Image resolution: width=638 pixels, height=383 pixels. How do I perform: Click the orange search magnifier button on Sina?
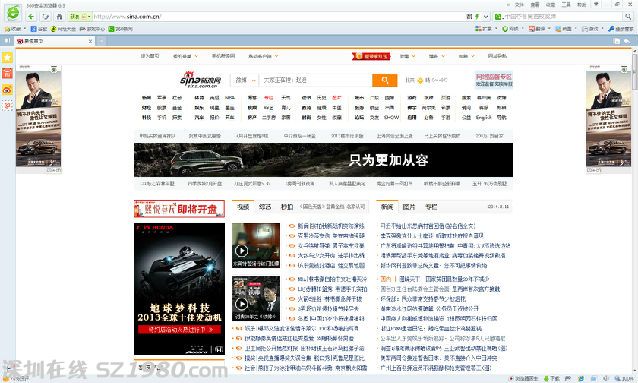pos(385,80)
